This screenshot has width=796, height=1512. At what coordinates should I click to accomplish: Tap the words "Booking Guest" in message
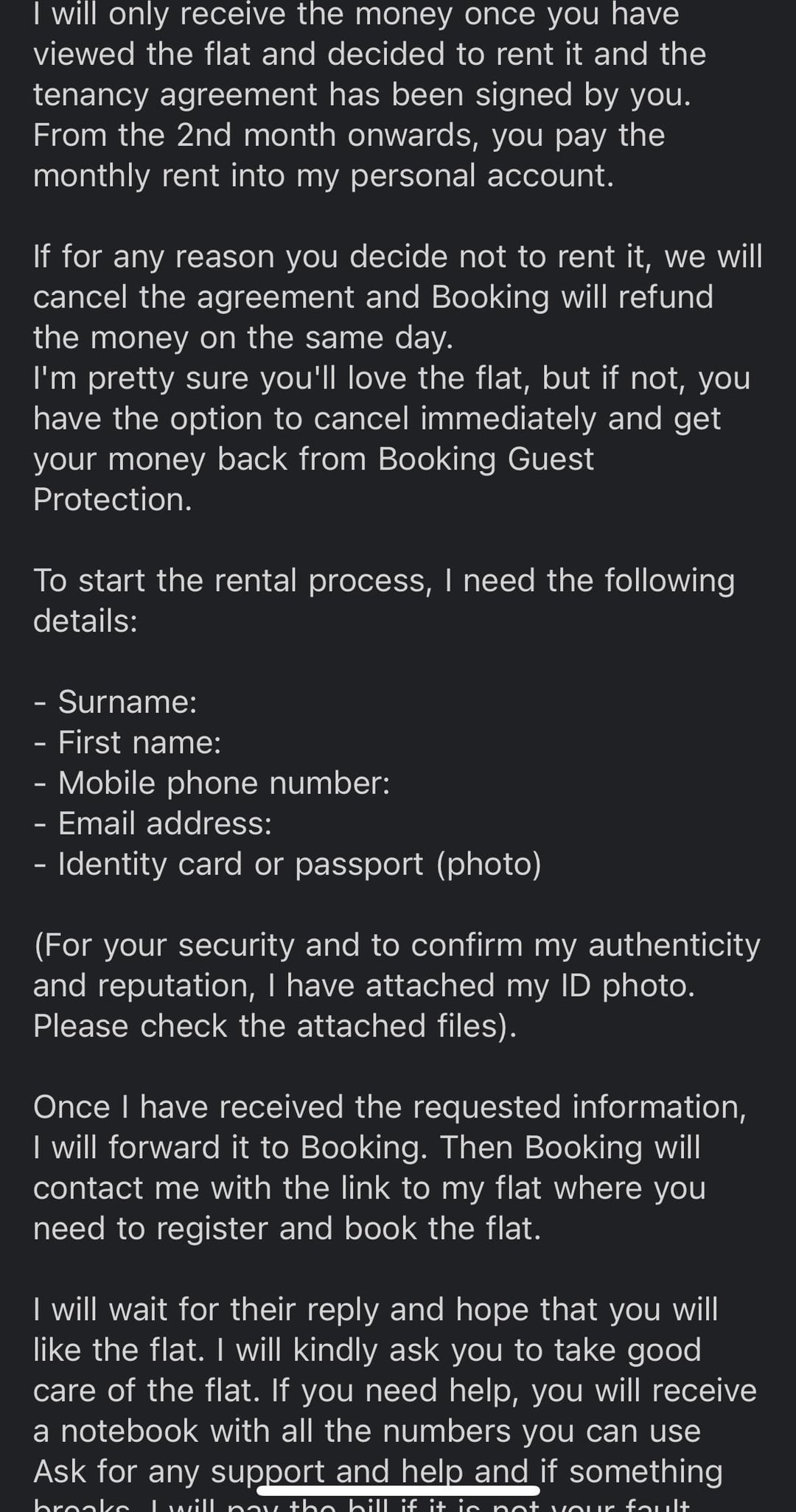coord(486,459)
